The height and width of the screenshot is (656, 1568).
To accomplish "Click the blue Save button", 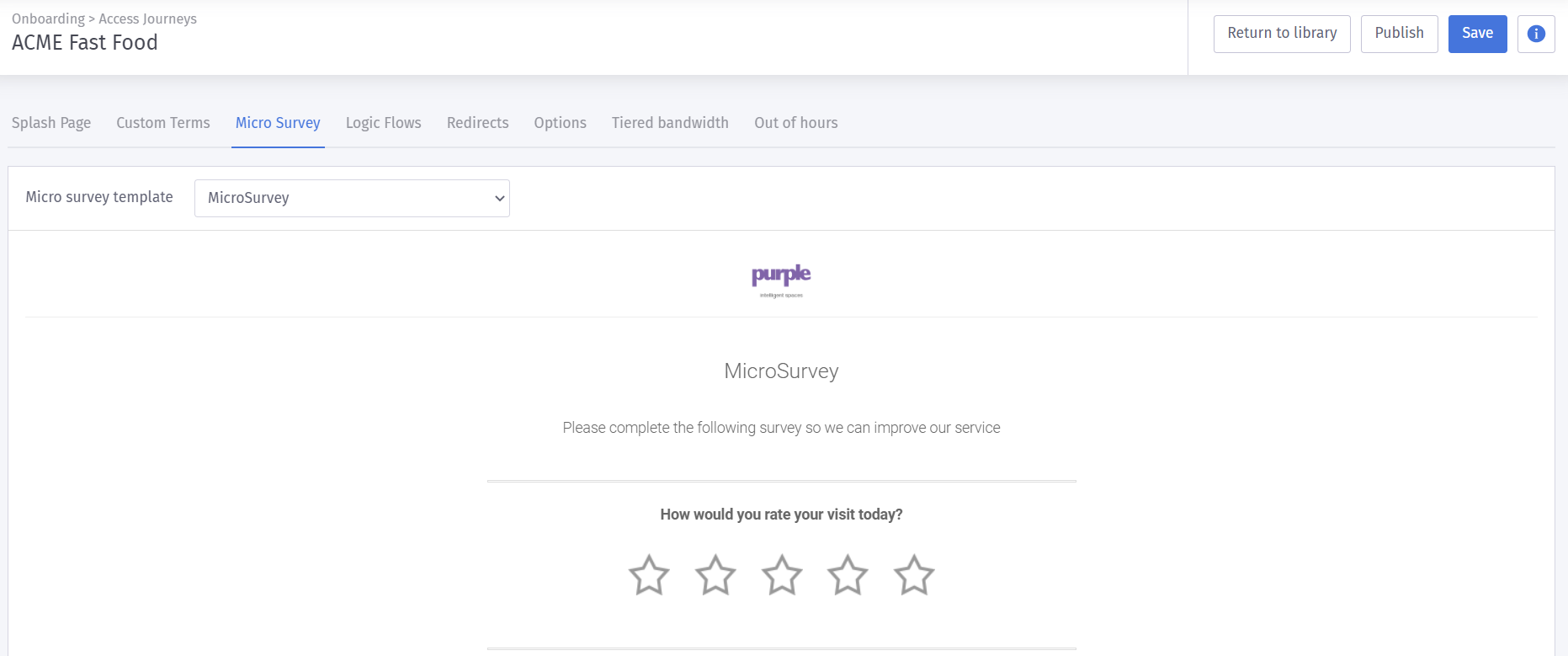I will 1477,34.
